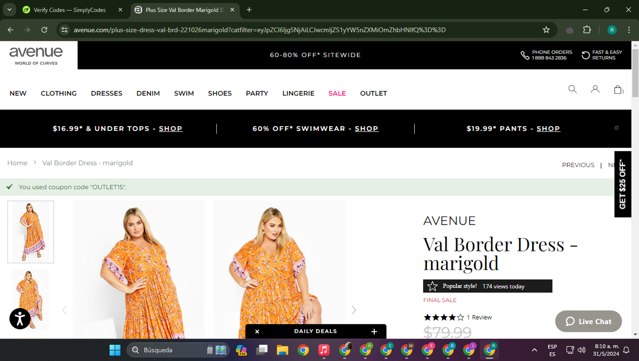Open the volume control in the system tray
The height and width of the screenshot is (361, 639).
pyautogui.click(x=582, y=350)
